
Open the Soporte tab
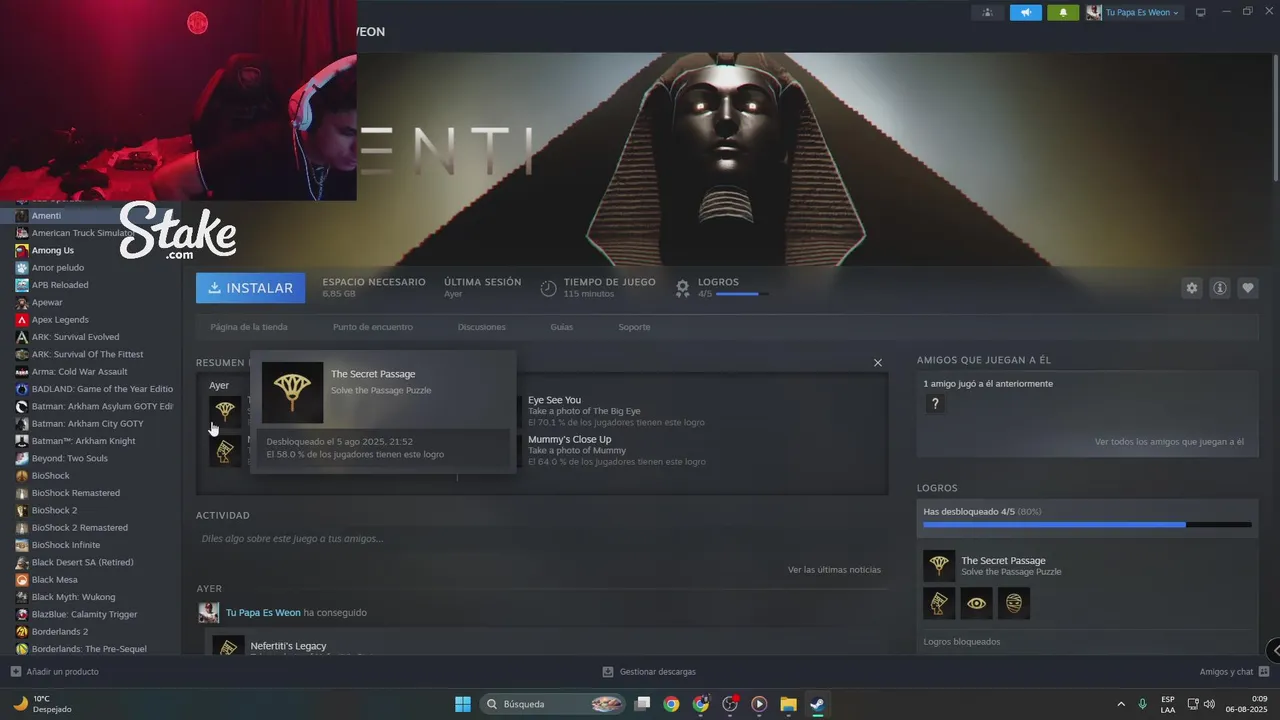tap(634, 327)
